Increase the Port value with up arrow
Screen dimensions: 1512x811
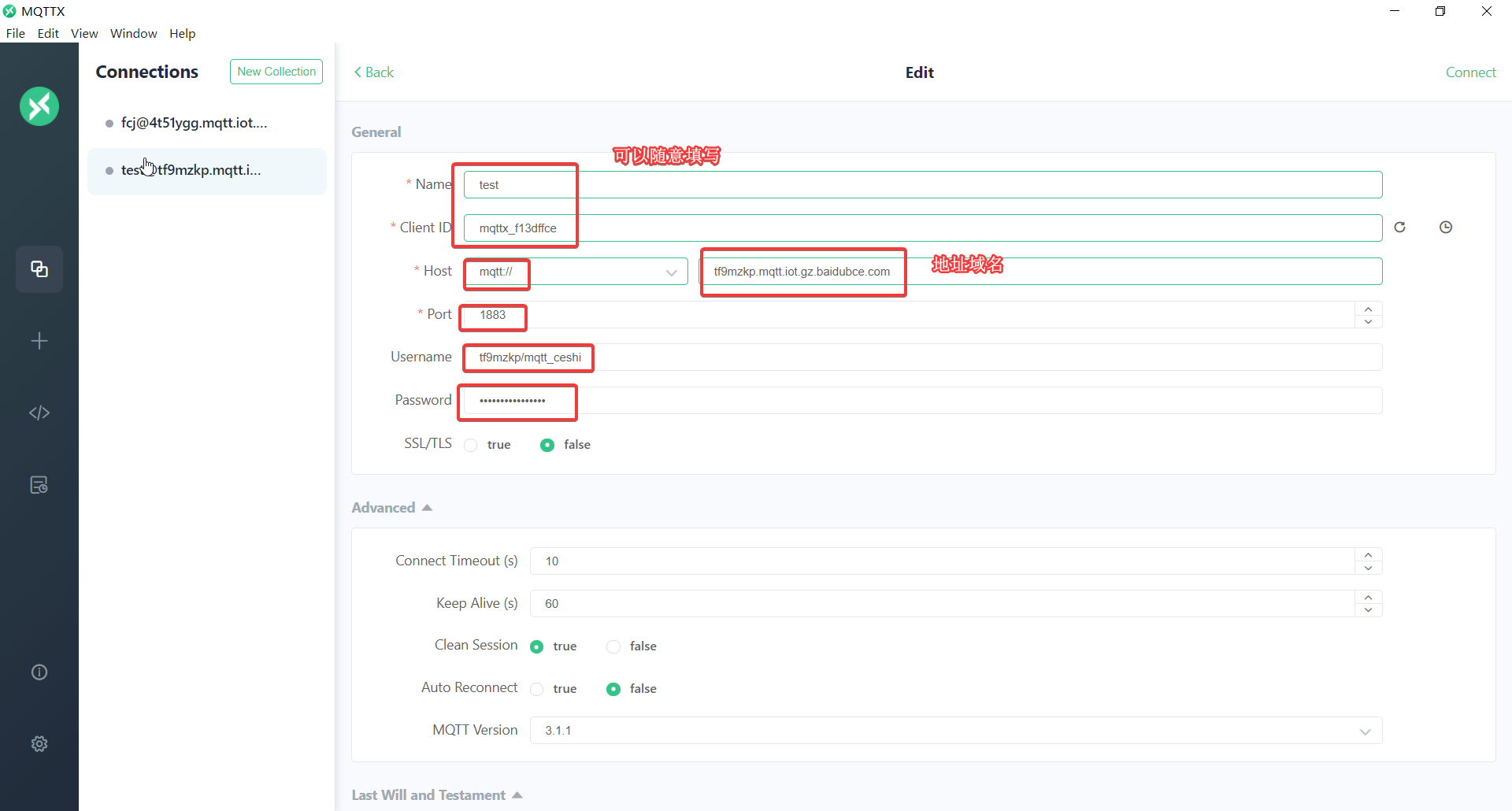(x=1369, y=309)
